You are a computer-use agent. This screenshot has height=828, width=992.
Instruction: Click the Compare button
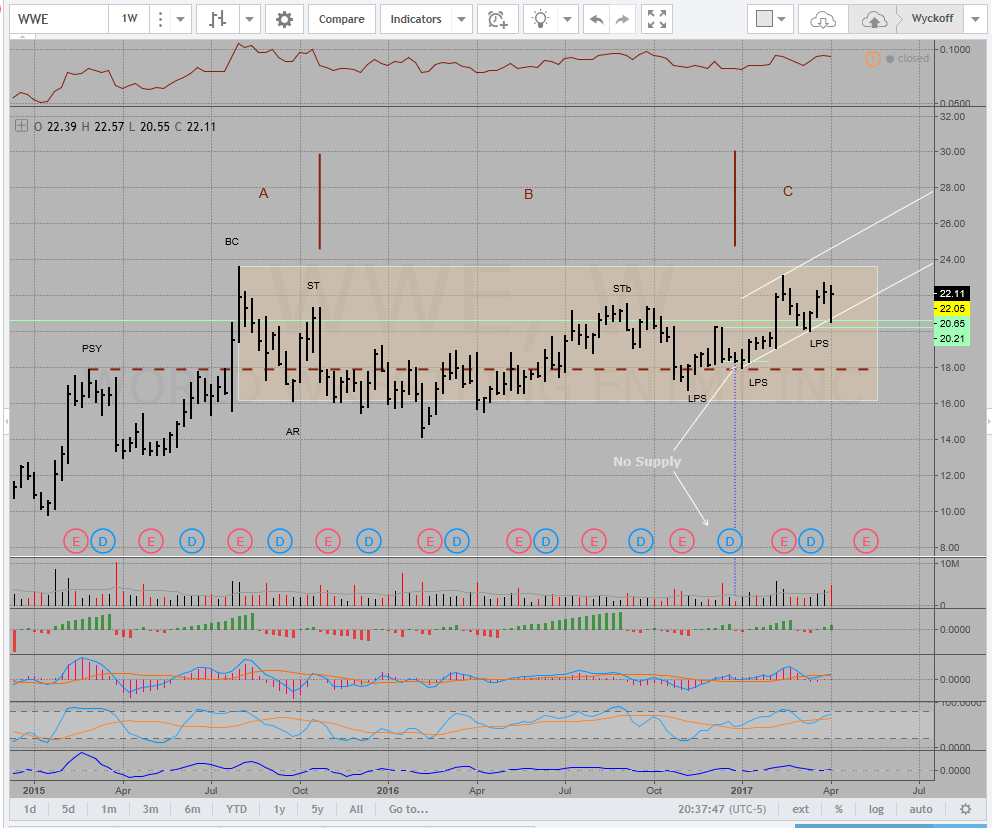pos(342,19)
